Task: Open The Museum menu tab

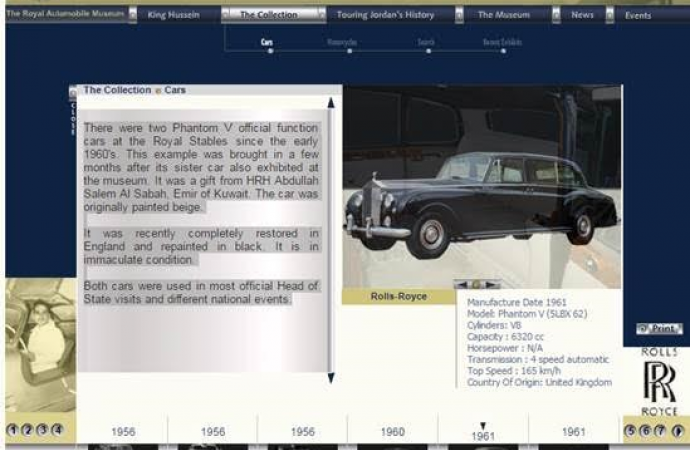Action: [x=504, y=15]
